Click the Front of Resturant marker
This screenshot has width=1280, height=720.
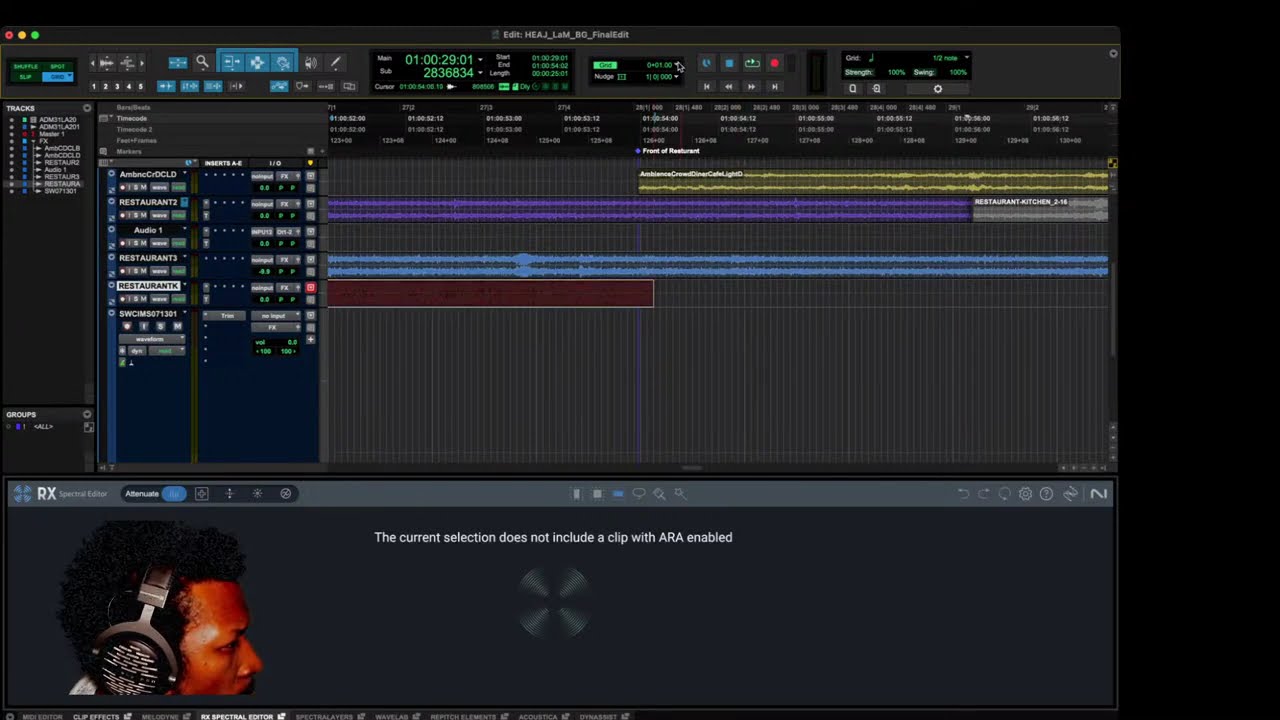pos(670,151)
